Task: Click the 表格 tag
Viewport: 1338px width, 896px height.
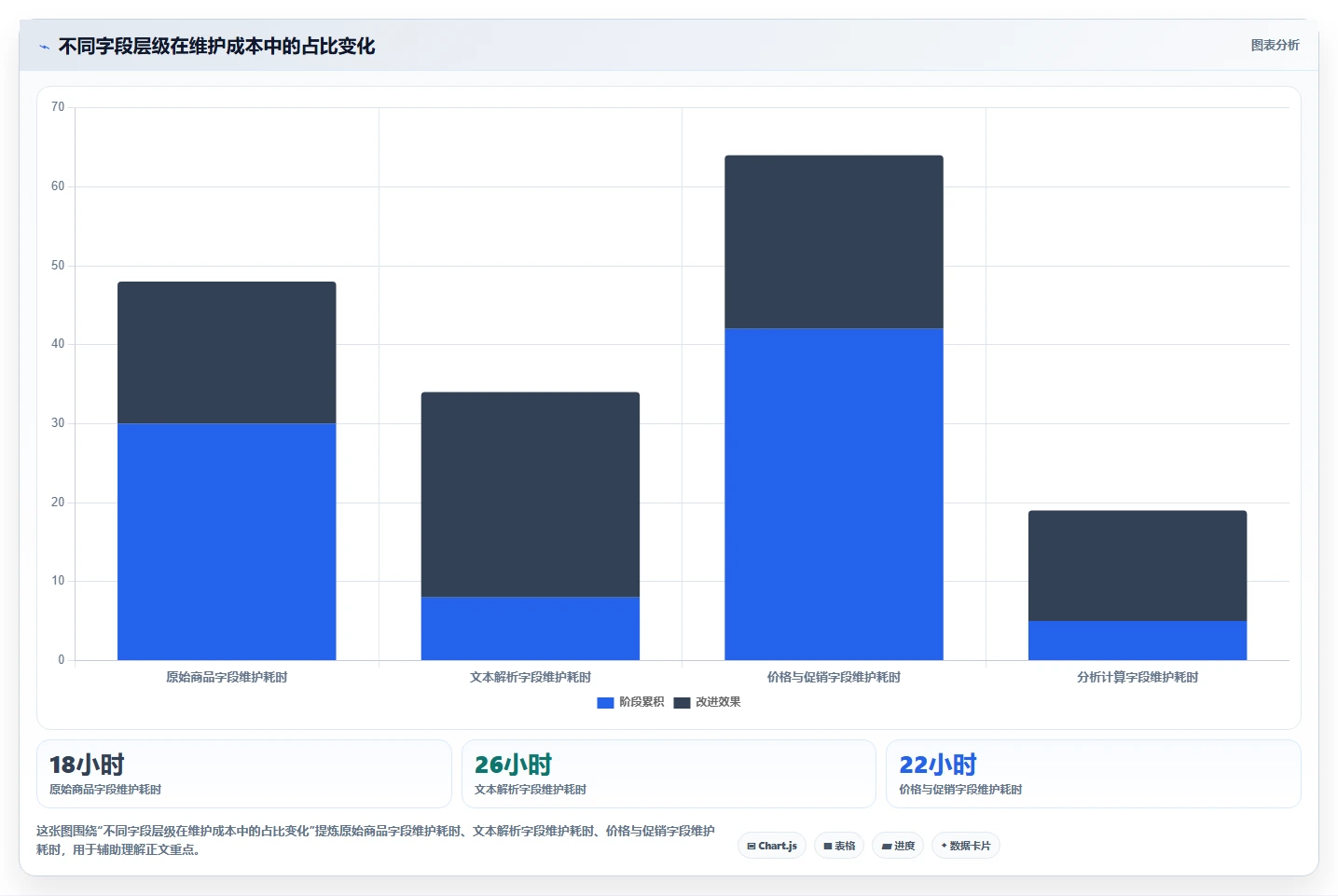Action: 839,846
